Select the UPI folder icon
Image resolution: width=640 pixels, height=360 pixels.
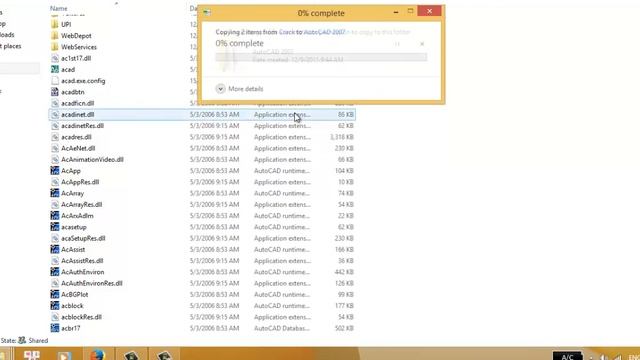55,24
